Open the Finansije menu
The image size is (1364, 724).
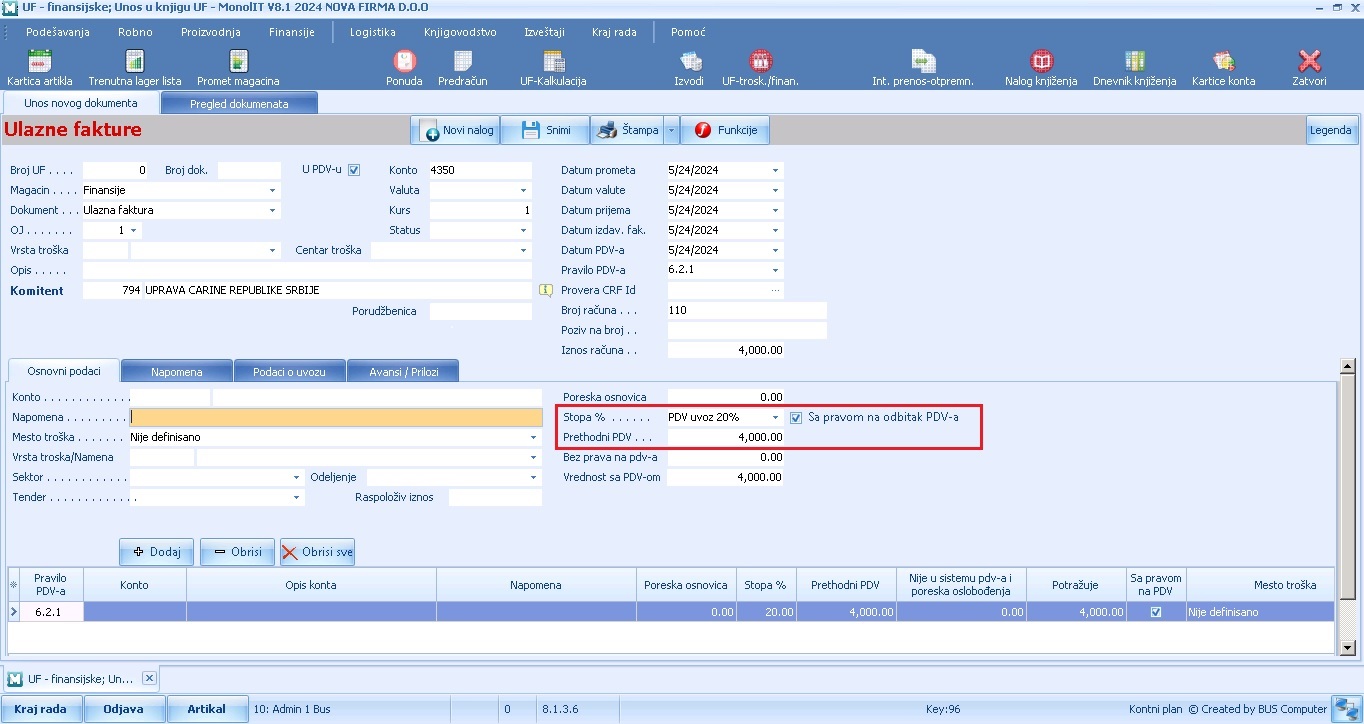[x=292, y=32]
